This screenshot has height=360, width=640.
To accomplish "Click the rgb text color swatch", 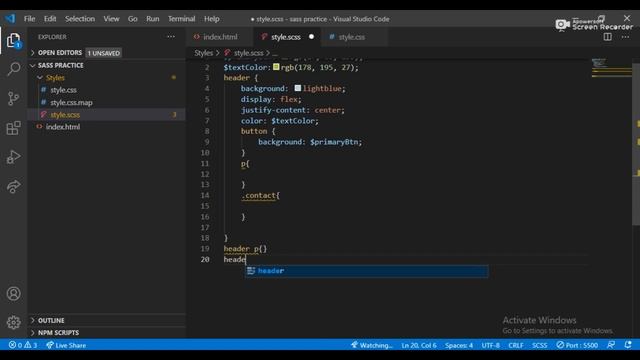I will point(276,67).
